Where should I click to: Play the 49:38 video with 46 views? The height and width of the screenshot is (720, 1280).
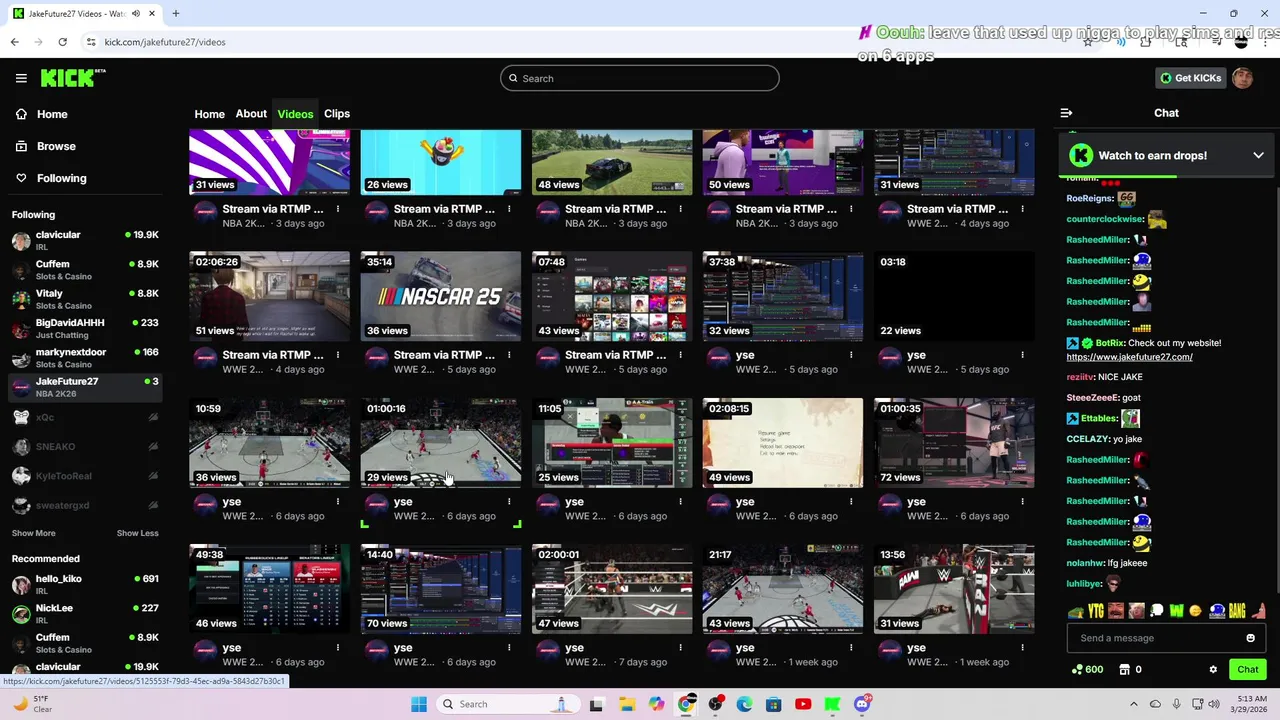(x=270, y=589)
